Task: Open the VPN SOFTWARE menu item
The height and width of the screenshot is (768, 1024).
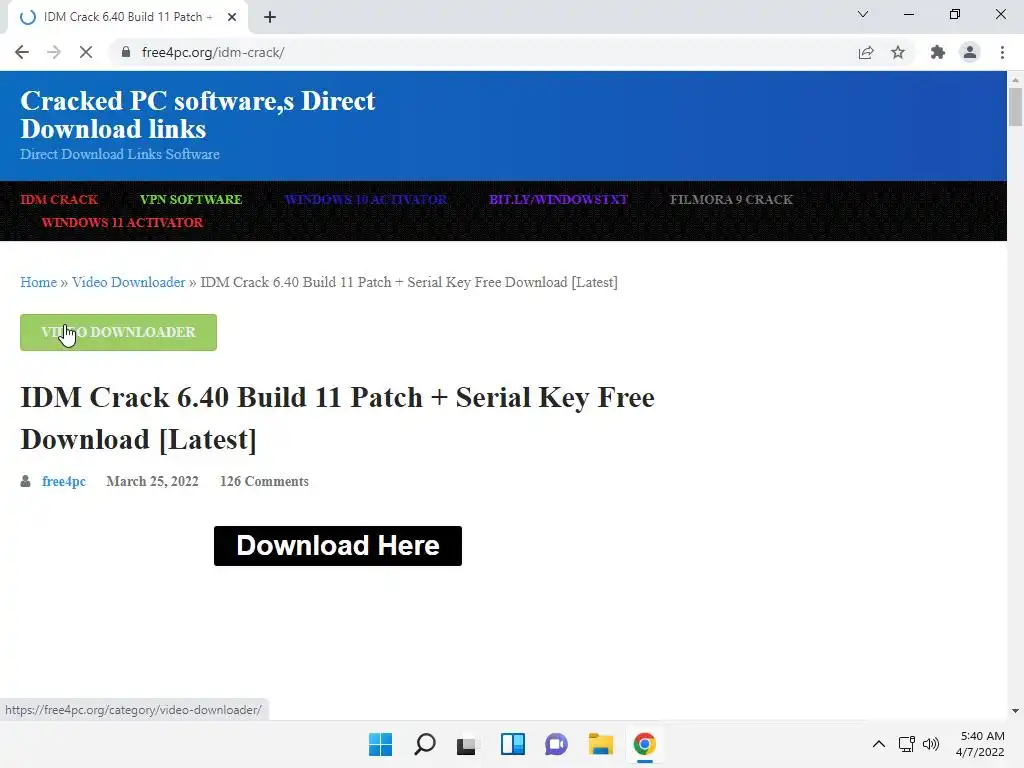Action: pyautogui.click(x=191, y=199)
